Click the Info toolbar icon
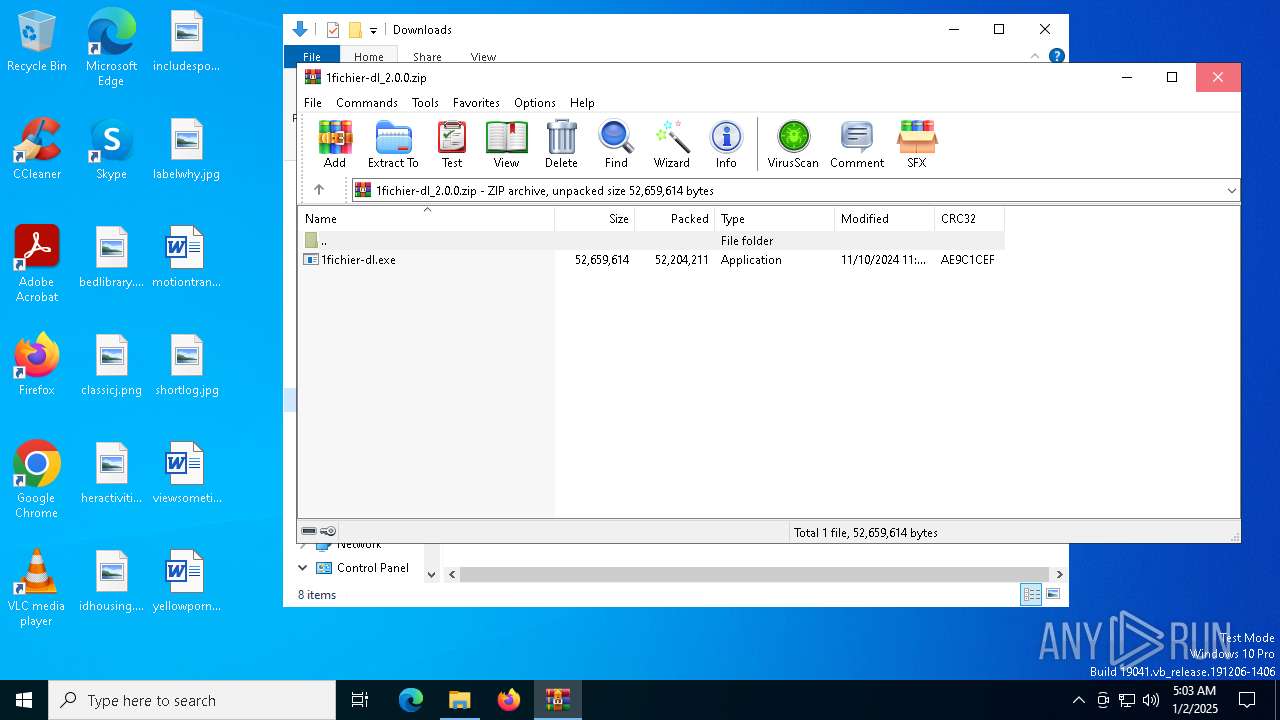Screen dimensions: 1280x720 (x=726, y=144)
